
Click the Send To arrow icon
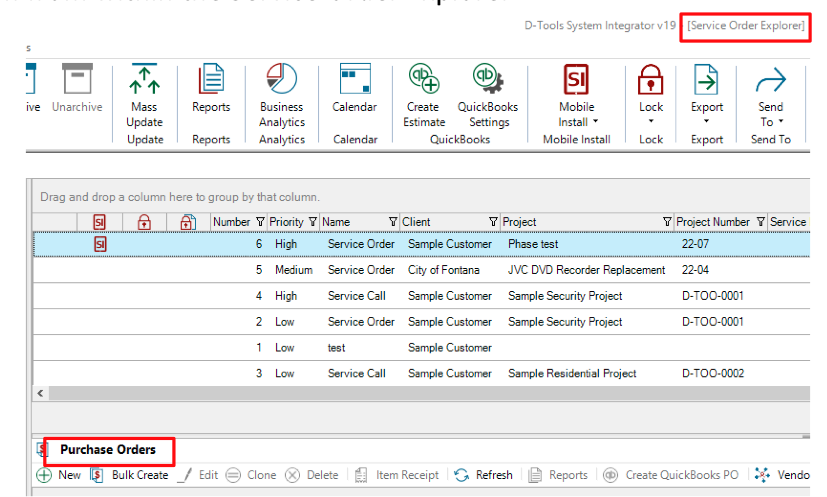click(x=771, y=79)
